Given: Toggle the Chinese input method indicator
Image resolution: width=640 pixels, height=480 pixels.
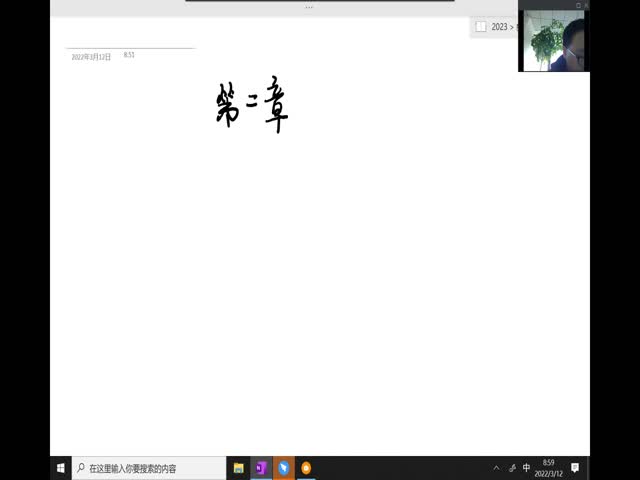Looking at the screenshot, I should click(x=527, y=467).
